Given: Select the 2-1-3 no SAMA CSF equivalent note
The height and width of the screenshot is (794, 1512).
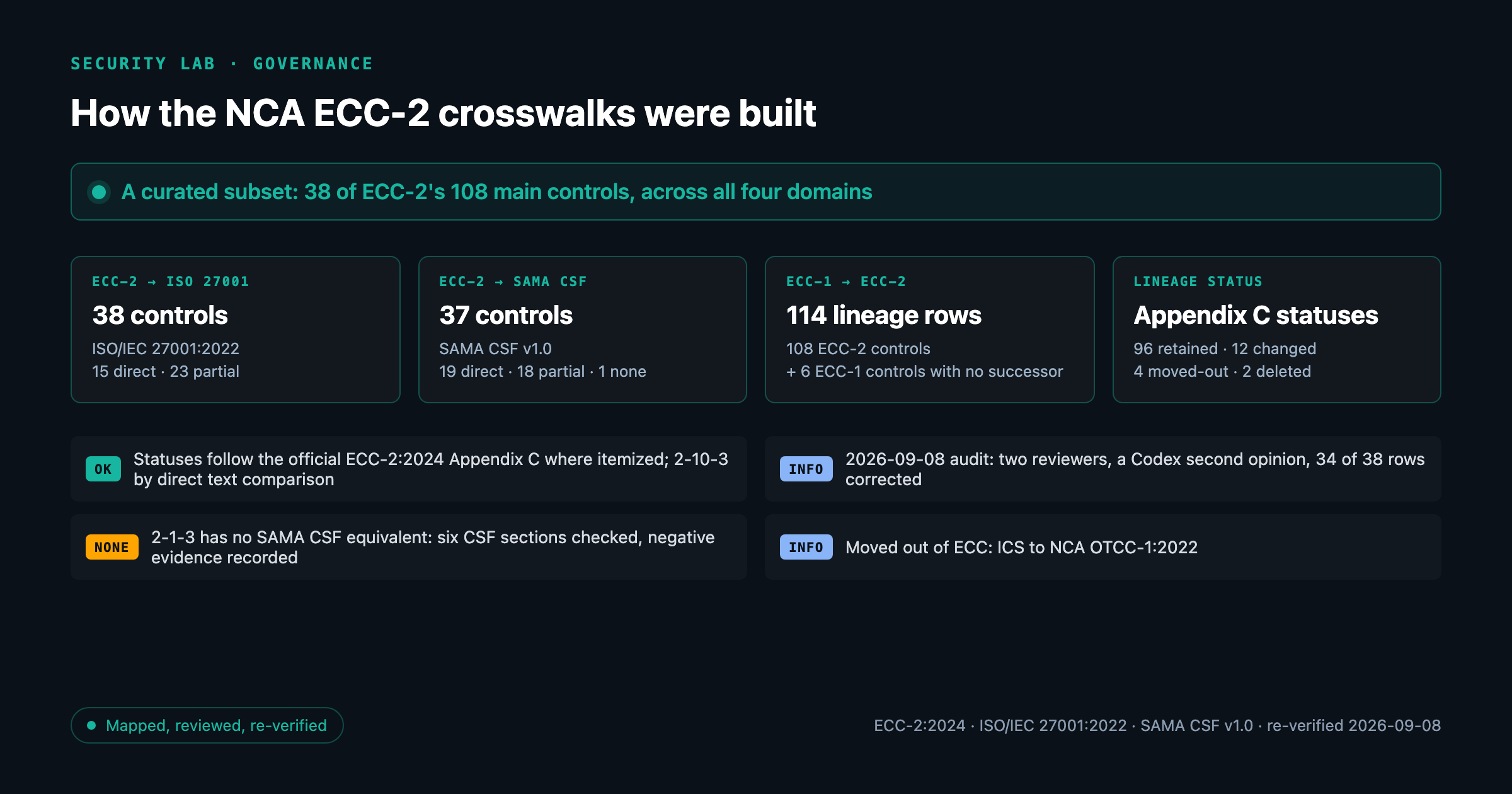Looking at the screenshot, I should pyautogui.click(x=409, y=547).
